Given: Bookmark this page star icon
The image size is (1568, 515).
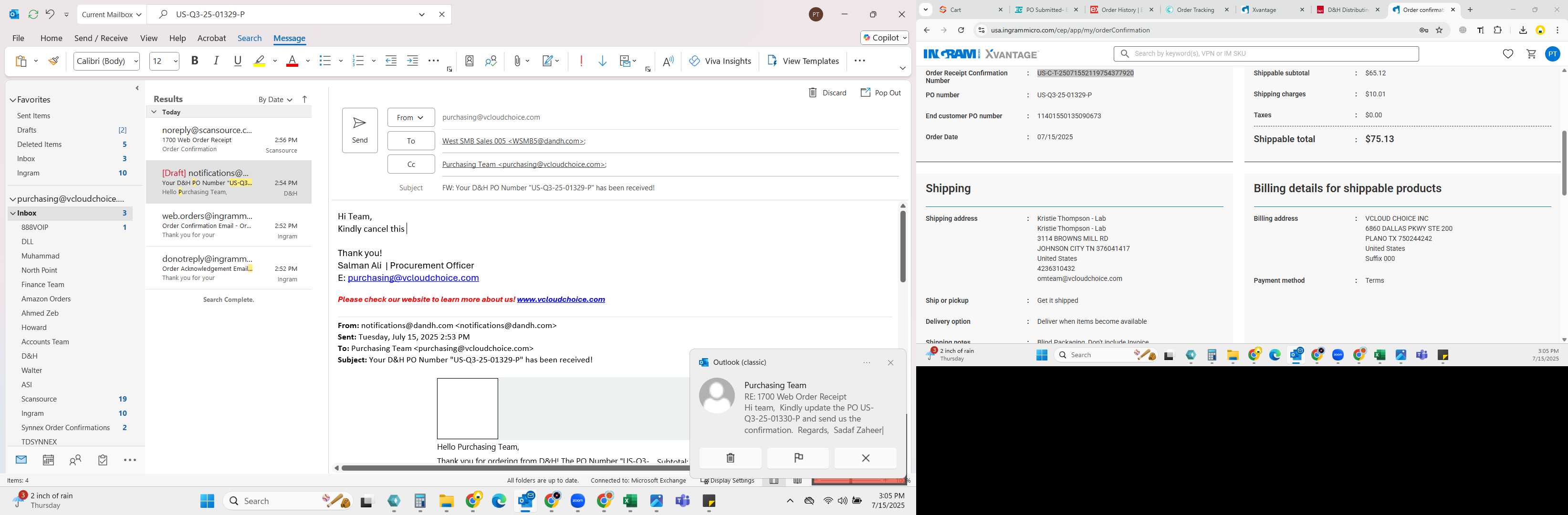Looking at the screenshot, I should pyautogui.click(x=1440, y=30).
